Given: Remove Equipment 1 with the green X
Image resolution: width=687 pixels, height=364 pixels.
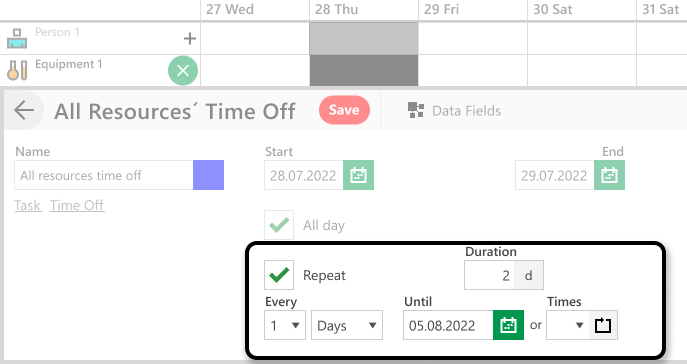Looking at the screenshot, I should (x=183, y=70).
